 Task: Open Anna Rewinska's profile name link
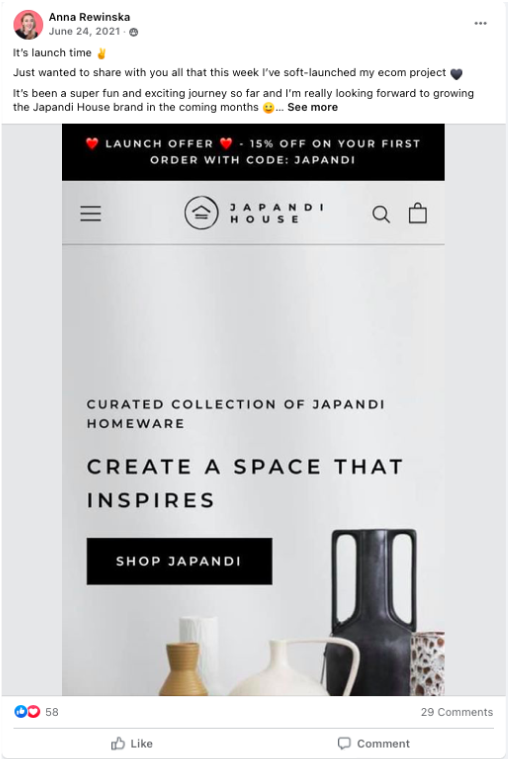point(89,17)
